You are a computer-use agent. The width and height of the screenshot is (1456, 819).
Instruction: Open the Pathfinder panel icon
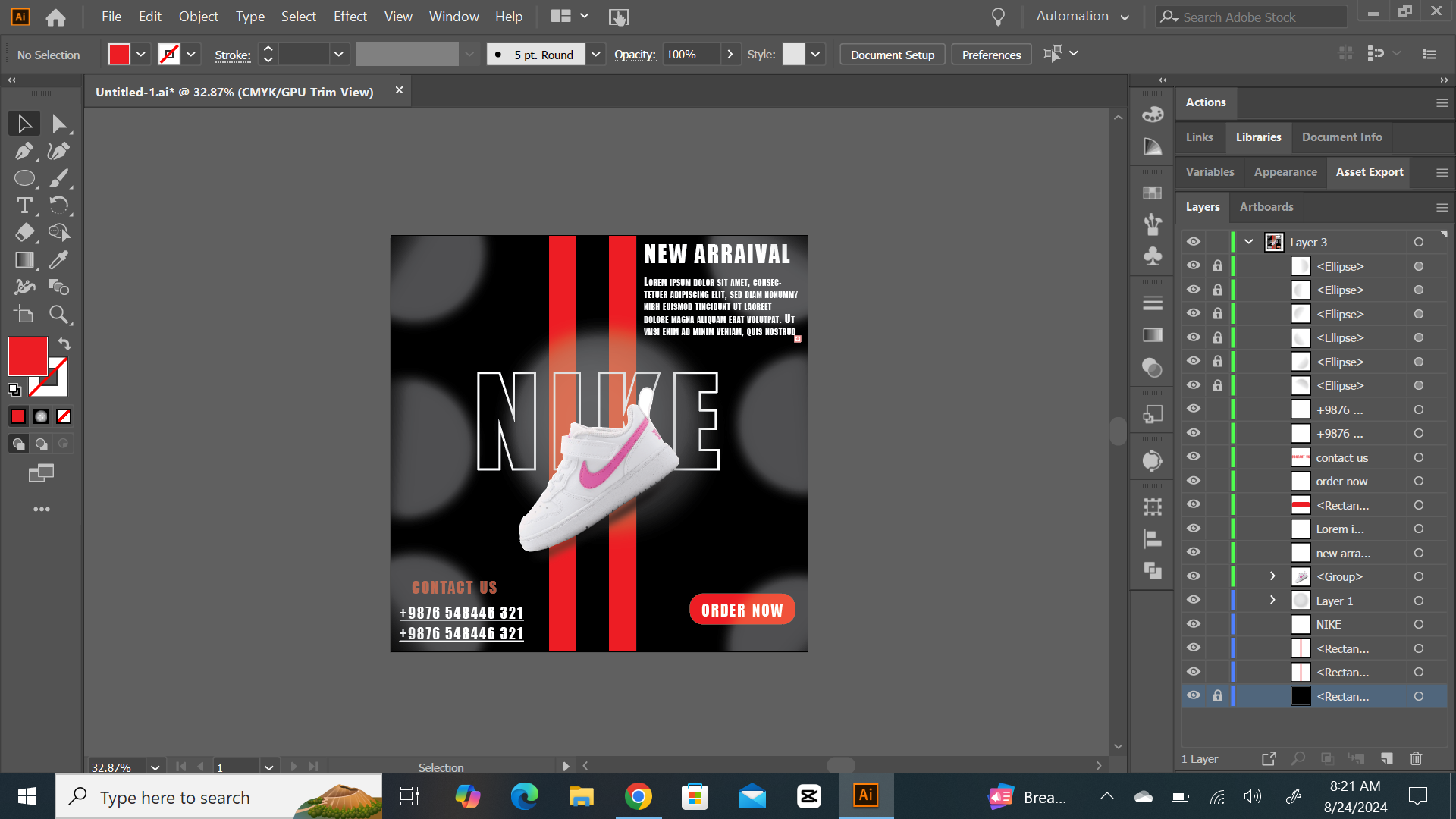(1153, 570)
